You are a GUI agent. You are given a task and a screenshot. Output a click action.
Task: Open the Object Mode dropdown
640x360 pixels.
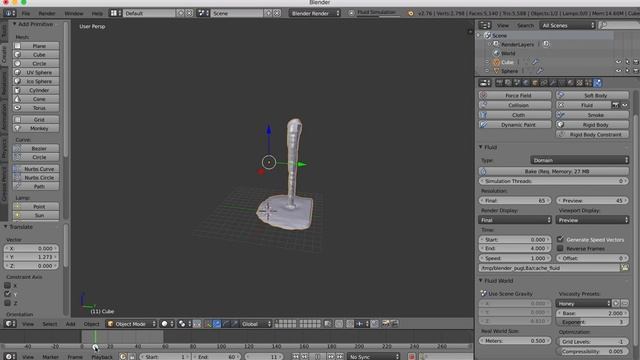click(x=131, y=324)
